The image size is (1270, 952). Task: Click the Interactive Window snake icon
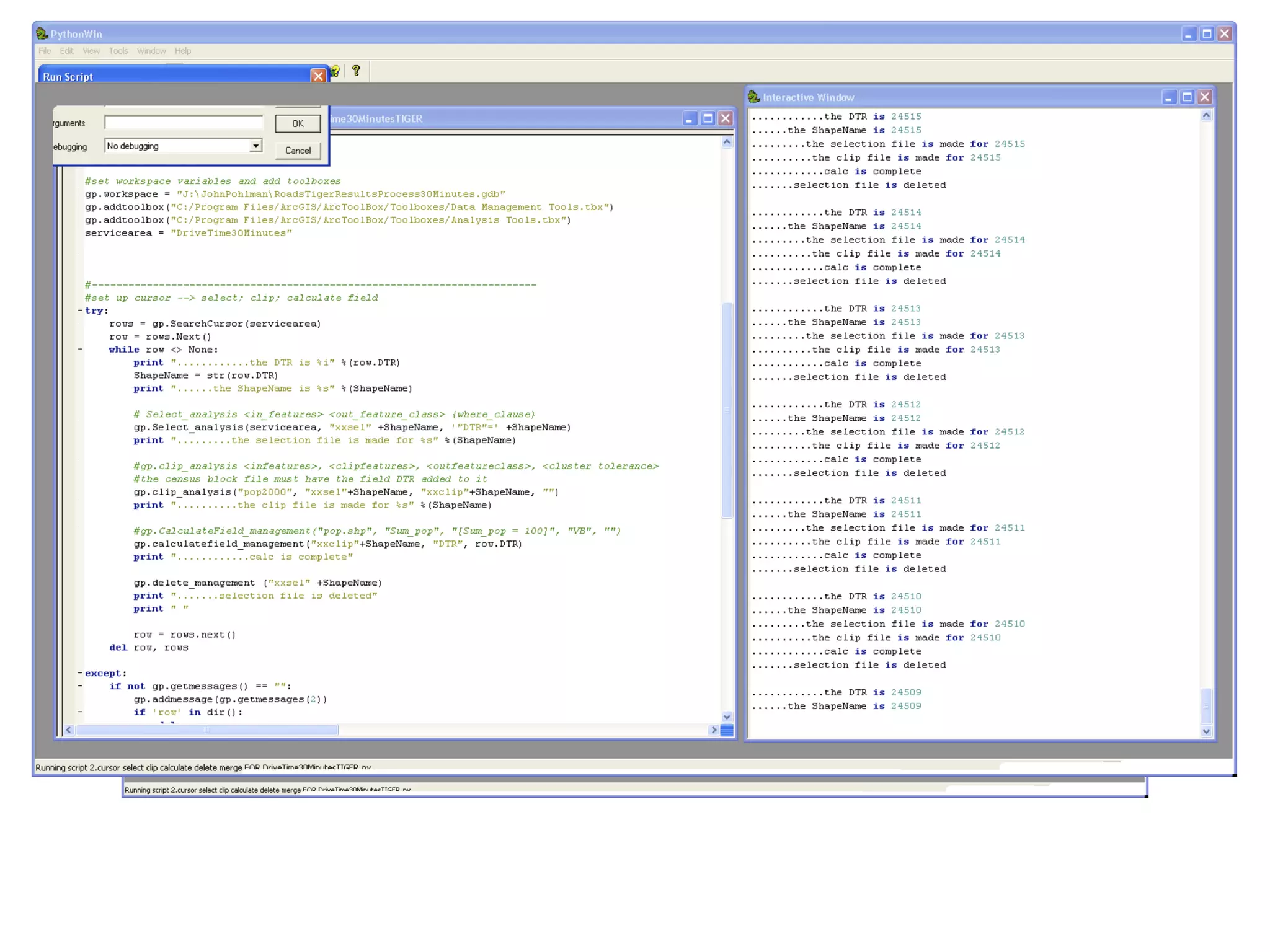pos(754,97)
